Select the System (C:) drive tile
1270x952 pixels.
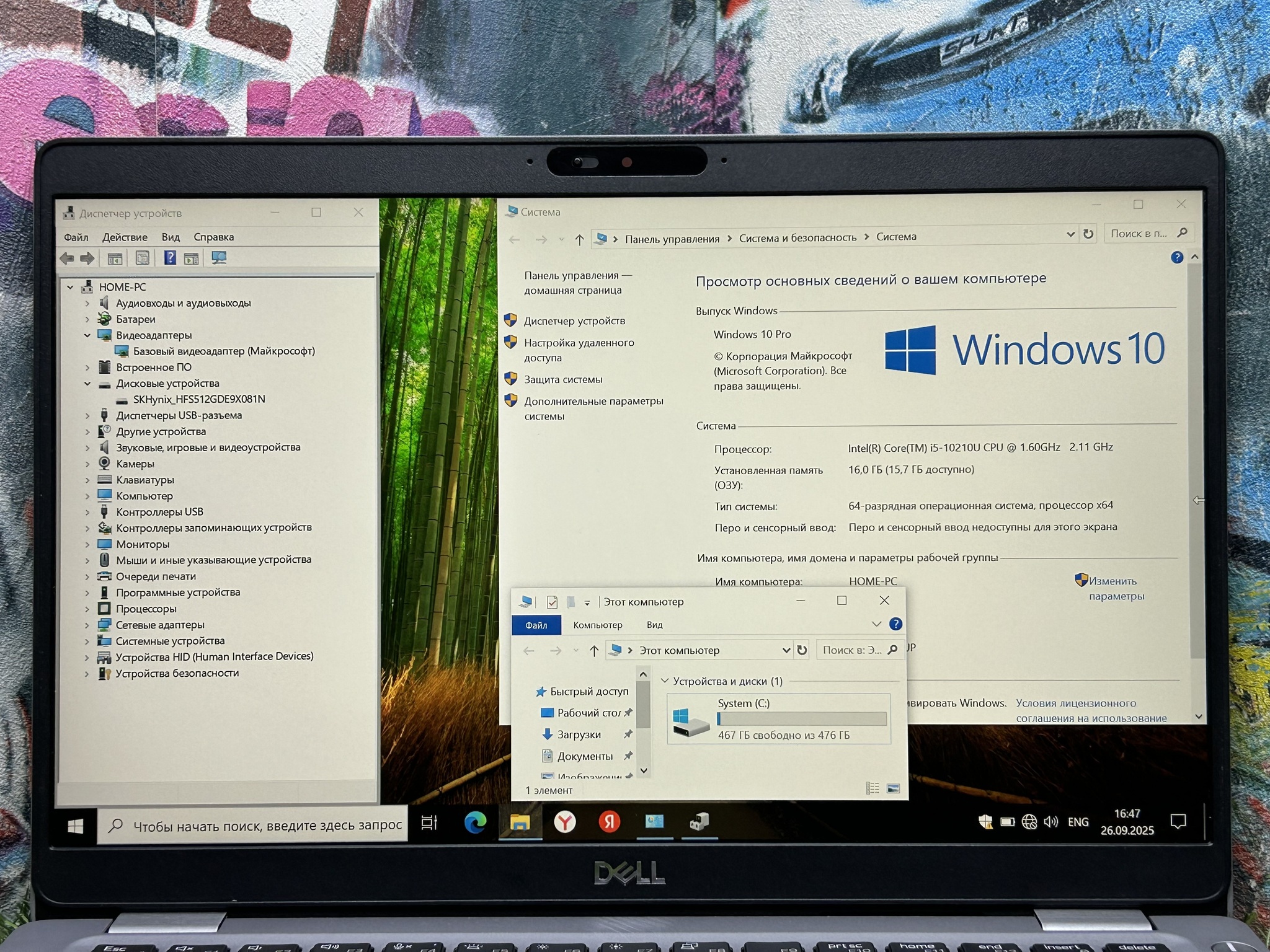779,719
